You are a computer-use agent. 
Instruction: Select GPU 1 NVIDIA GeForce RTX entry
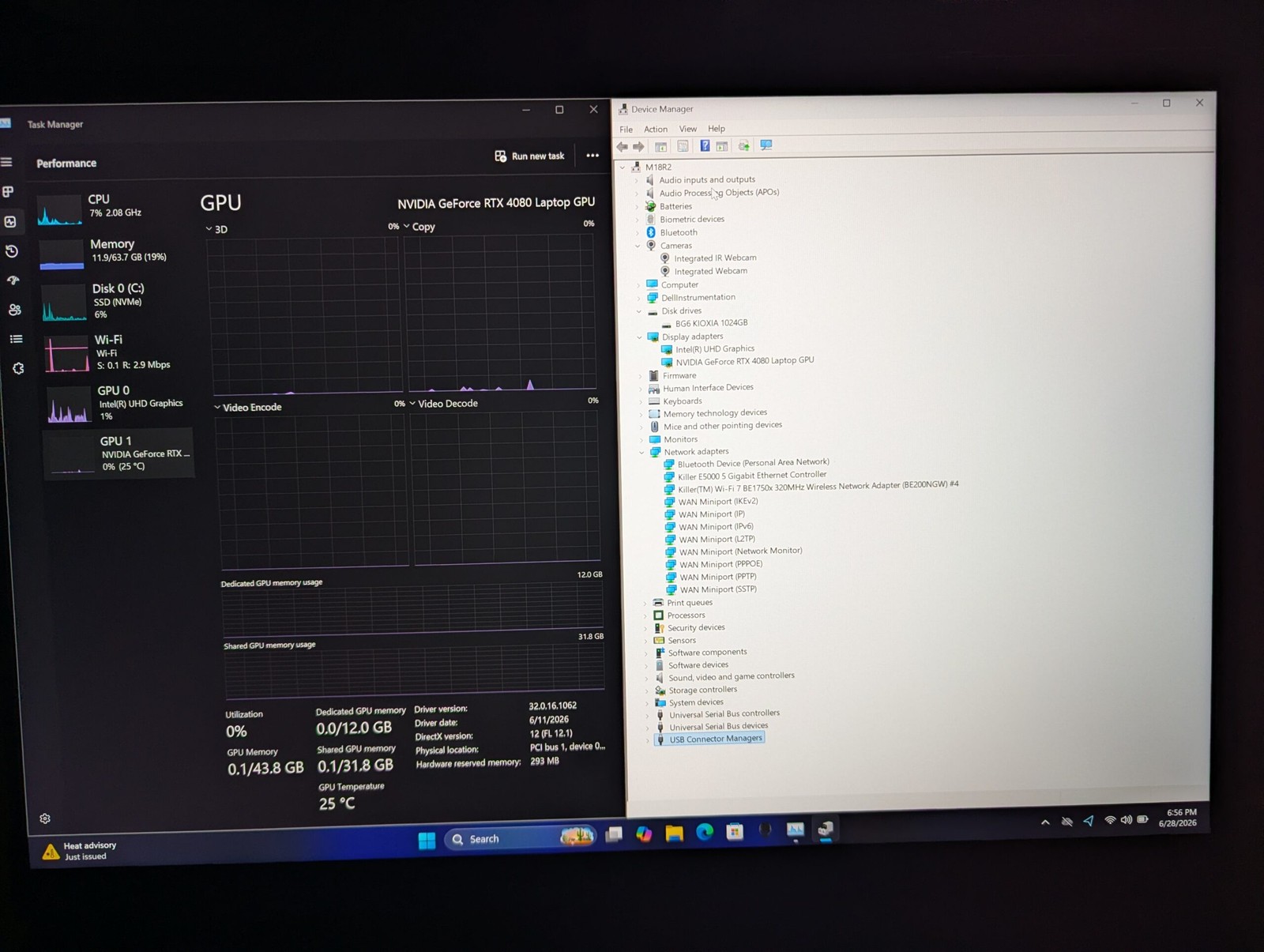[x=118, y=453]
